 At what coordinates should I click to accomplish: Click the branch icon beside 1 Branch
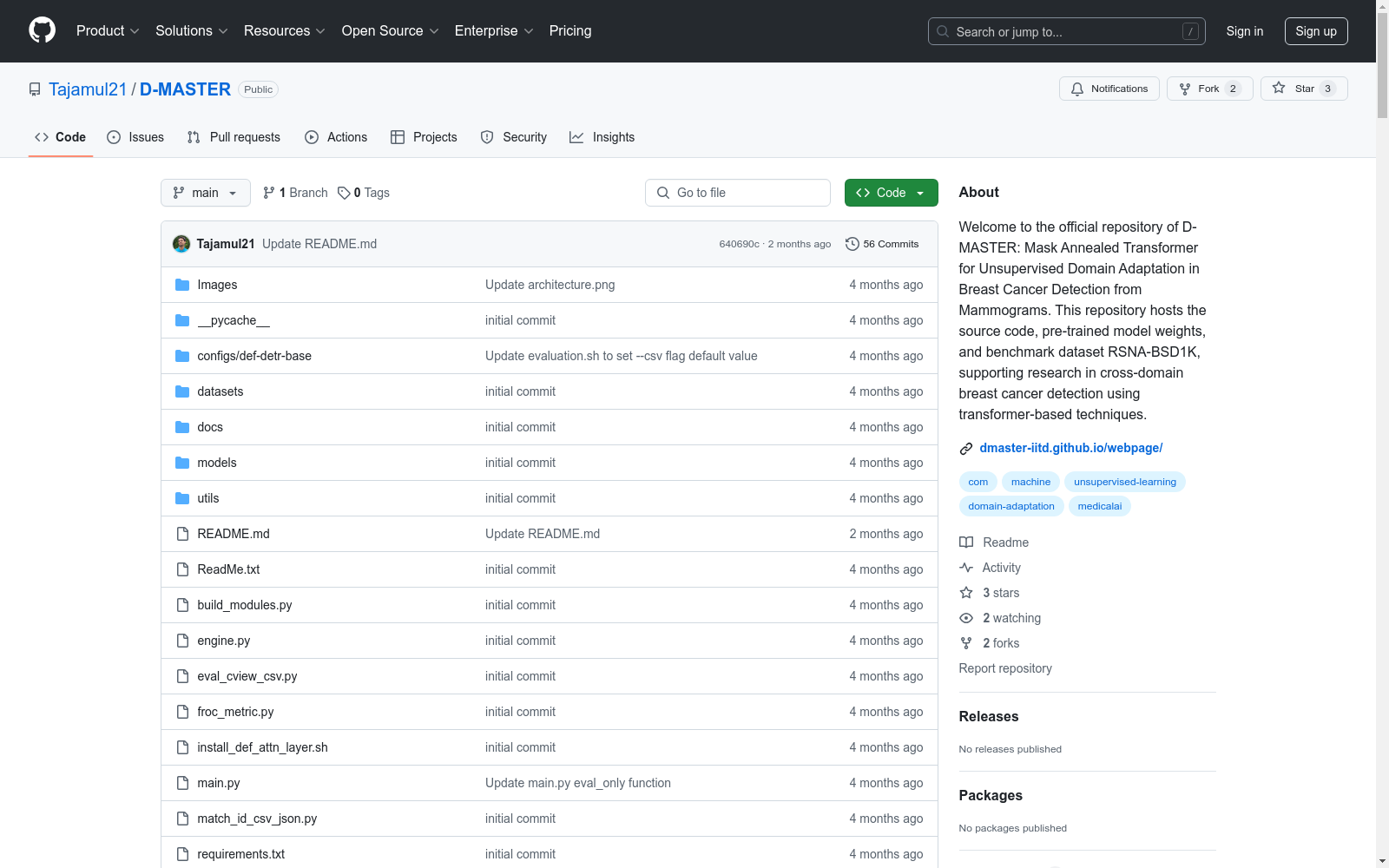click(x=269, y=193)
